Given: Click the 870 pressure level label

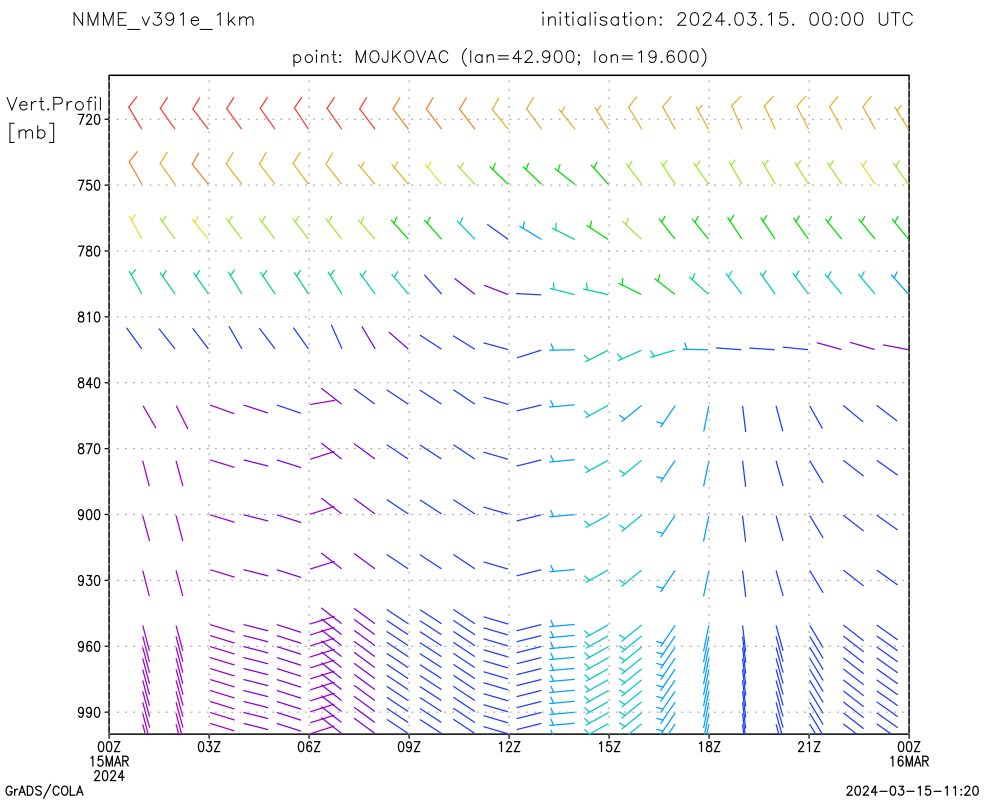Looking at the screenshot, I should tap(90, 449).
